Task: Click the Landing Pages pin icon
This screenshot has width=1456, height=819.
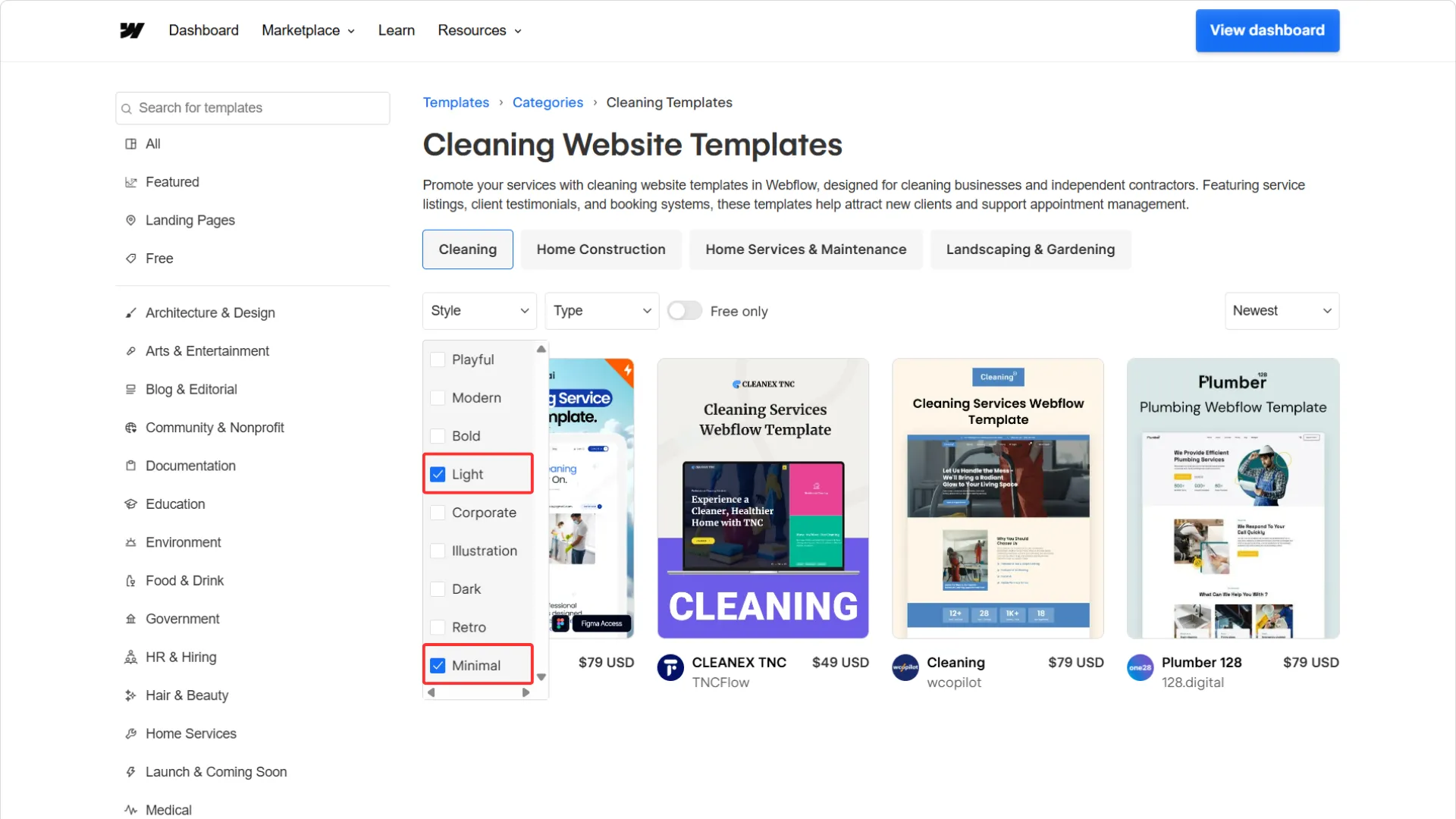Action: click(x=130, y=220)
